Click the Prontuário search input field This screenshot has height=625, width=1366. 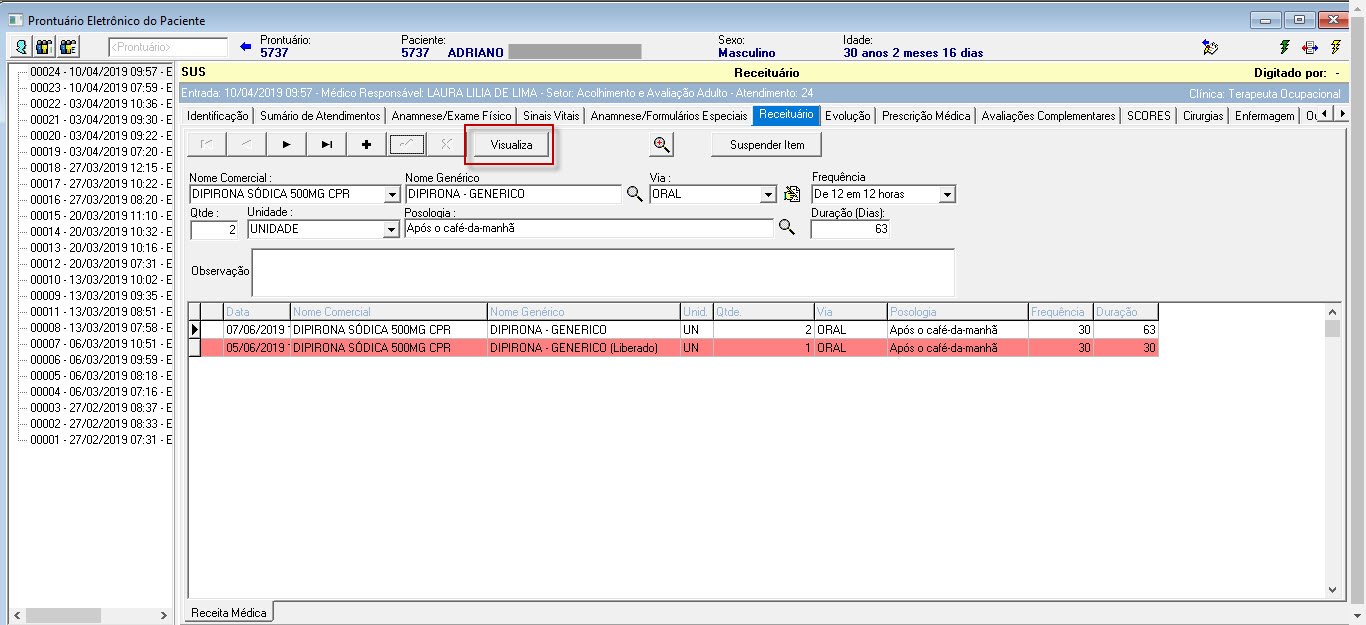pos(168,47)
